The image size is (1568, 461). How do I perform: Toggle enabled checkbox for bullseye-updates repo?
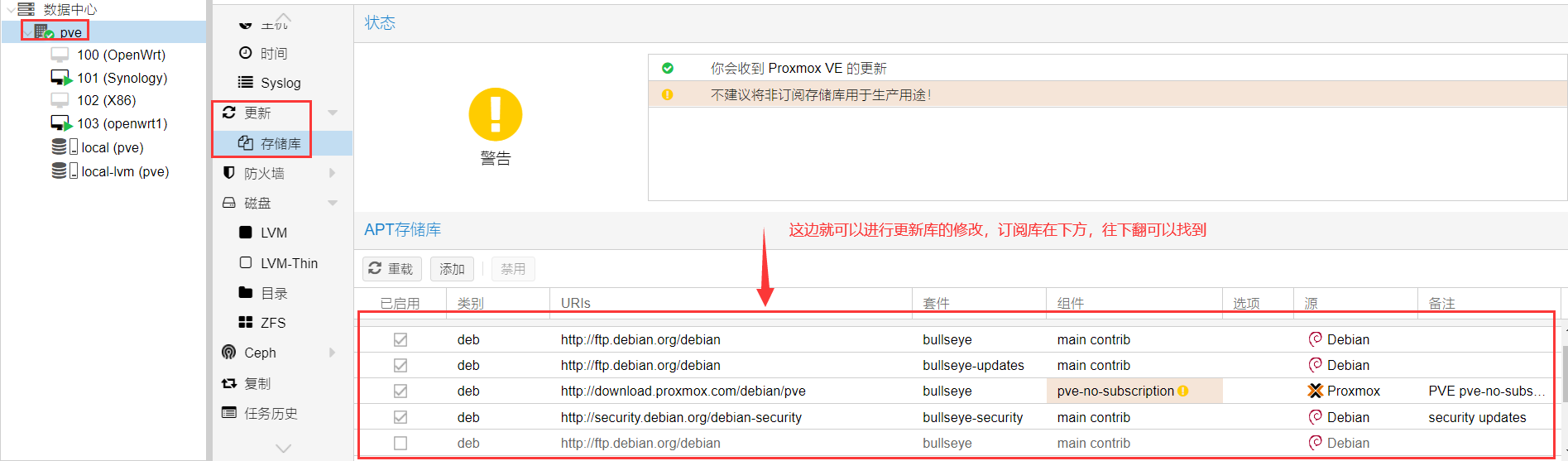pos(400,365)
